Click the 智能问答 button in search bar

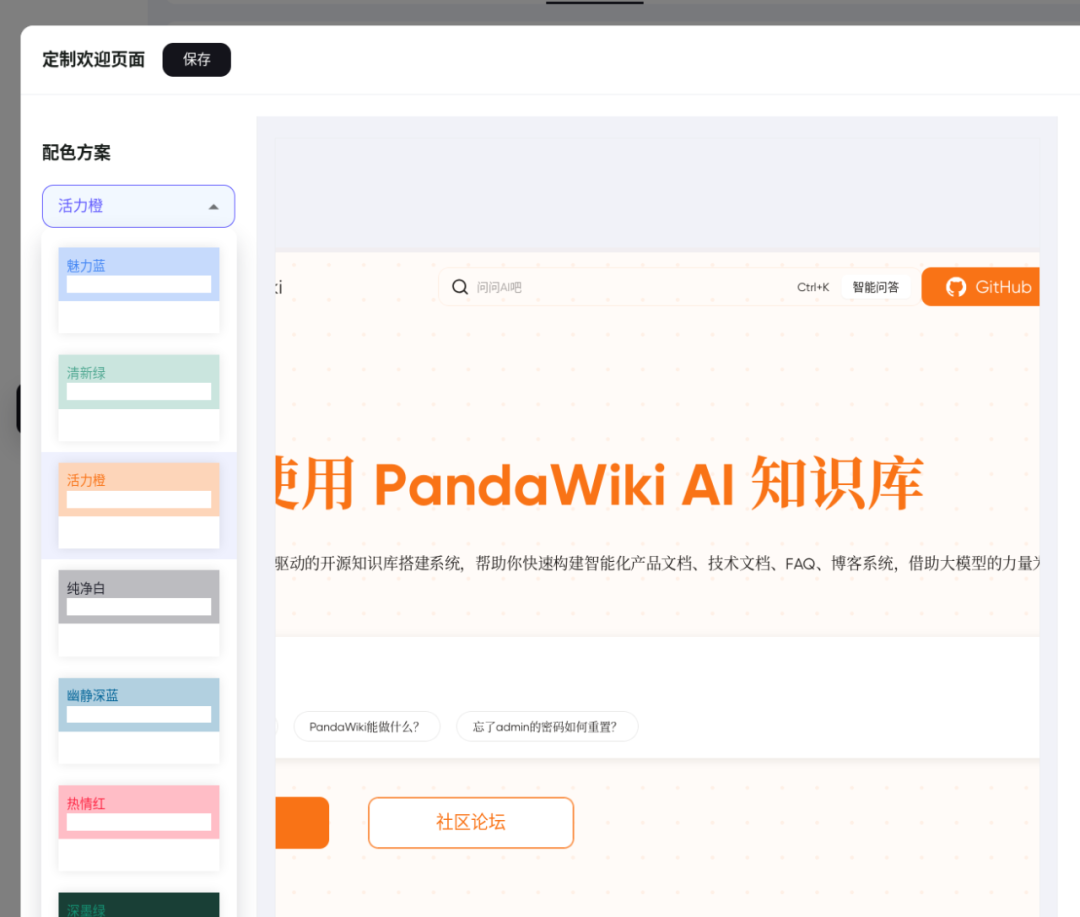[x=875, y=287]
